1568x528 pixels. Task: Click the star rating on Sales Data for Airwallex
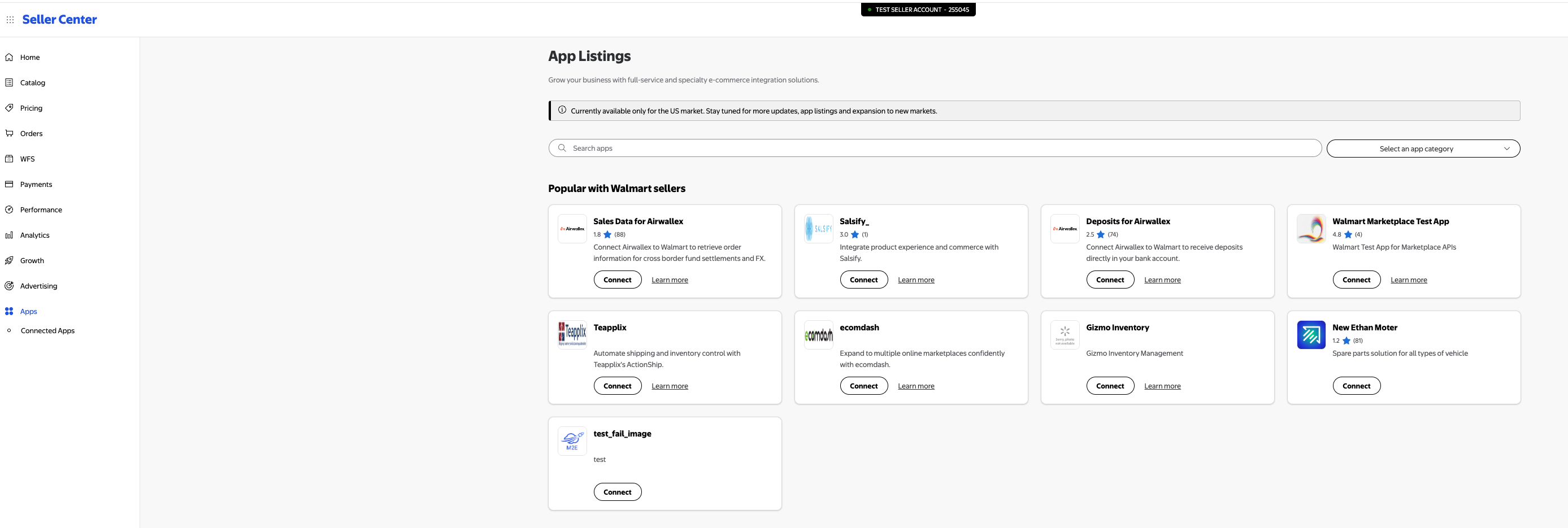[607, 235]
